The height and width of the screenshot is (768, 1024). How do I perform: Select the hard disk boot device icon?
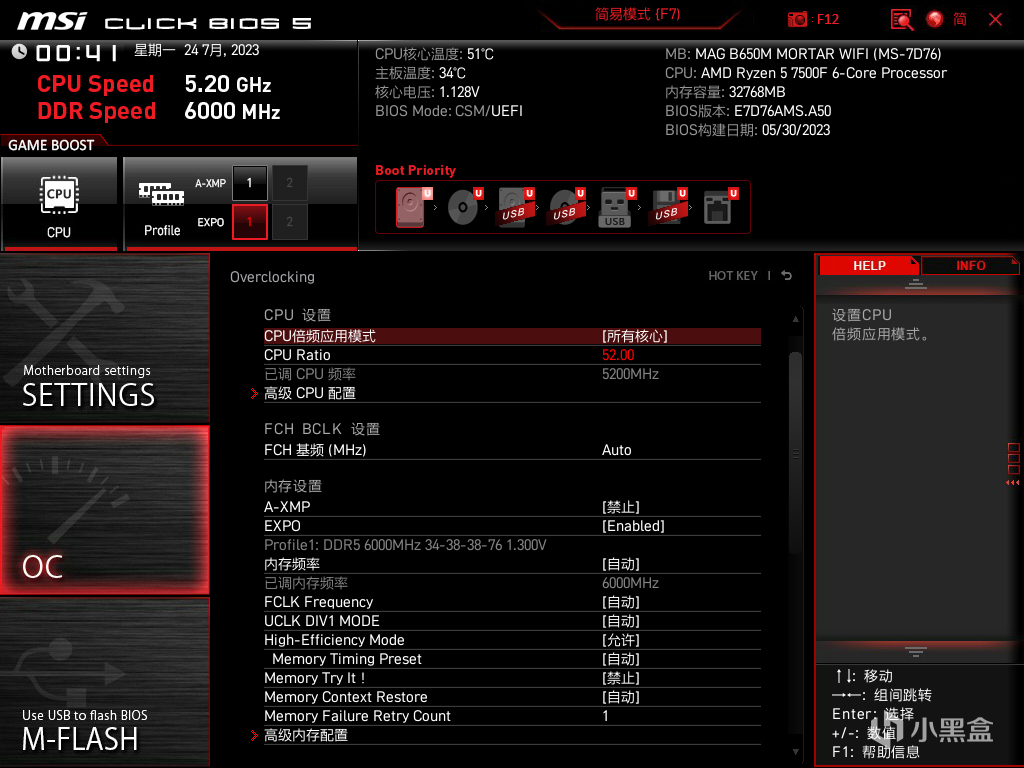point(410,207)
